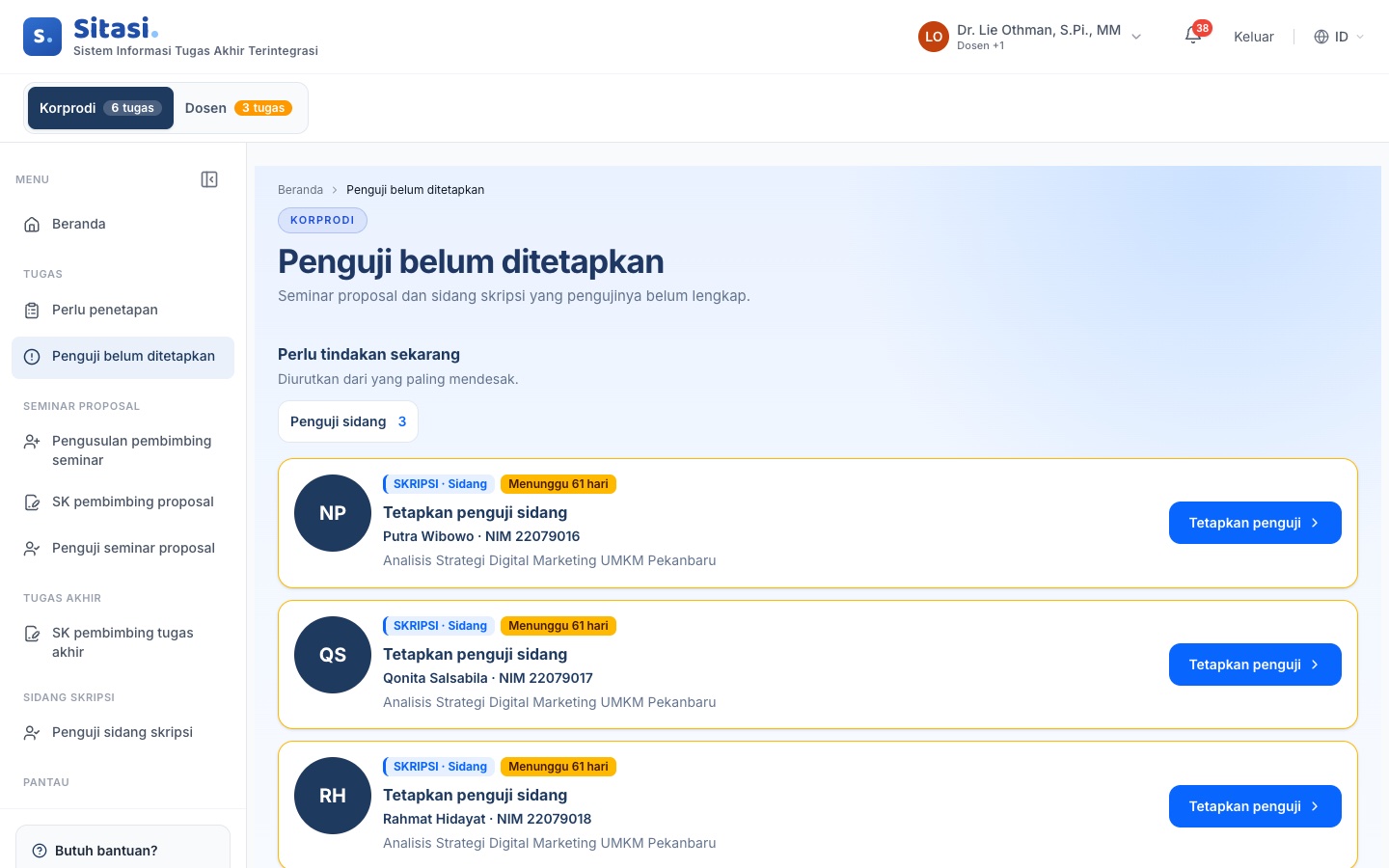Open the Butuh bantuan? help box

(x=123, y=847)
